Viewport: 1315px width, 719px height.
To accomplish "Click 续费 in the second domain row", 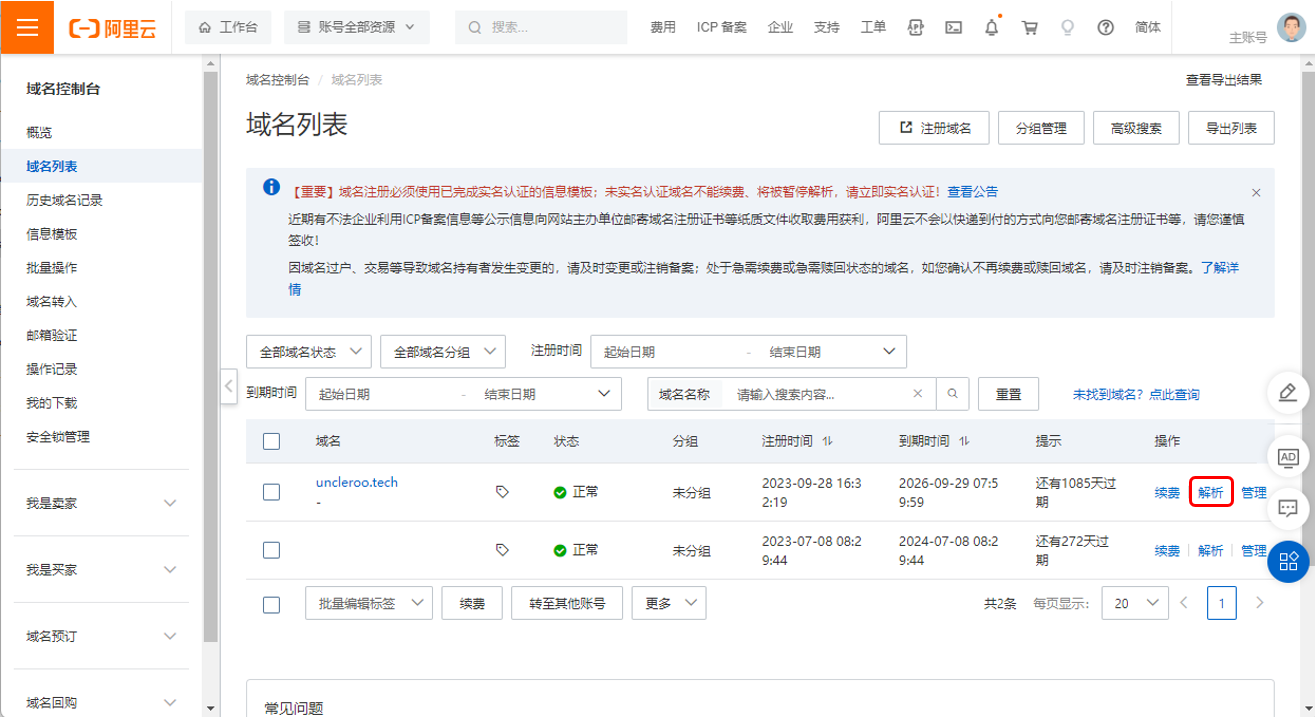I will [x=1167, y=551].
